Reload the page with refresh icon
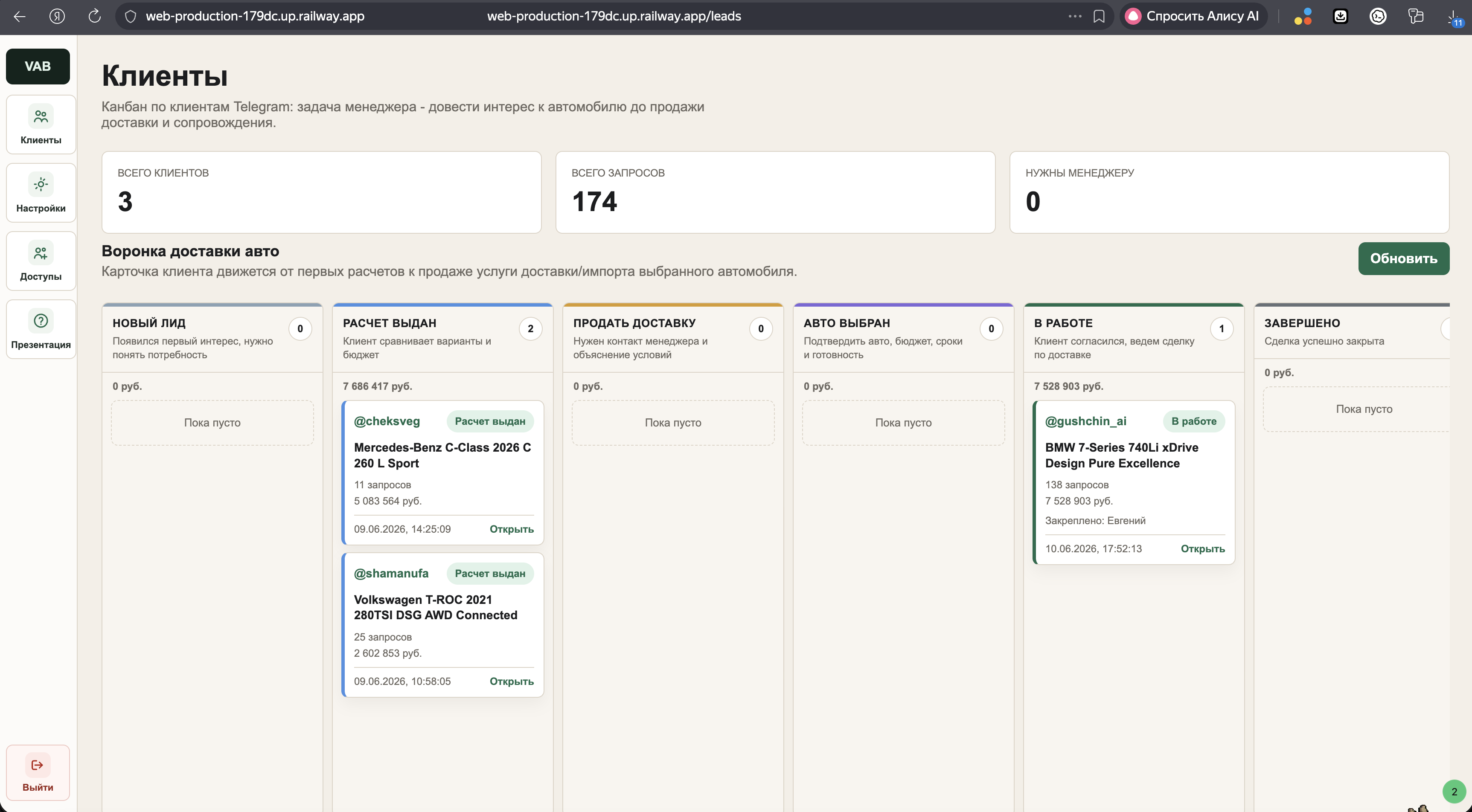The width and height of the screenshot is (1472, 812). pyautogui.click(x=95, y=16)
